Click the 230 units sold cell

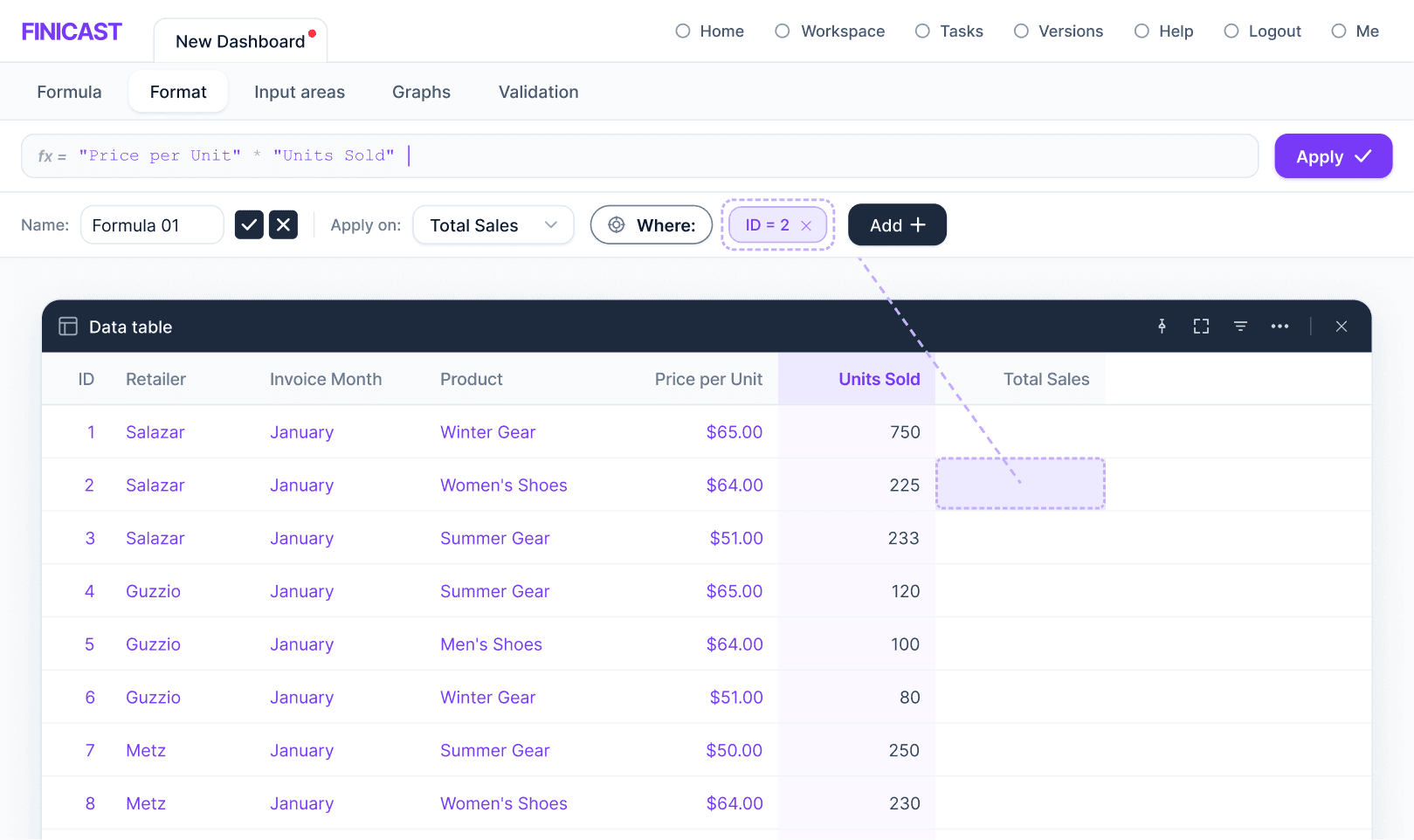(905, 804)
